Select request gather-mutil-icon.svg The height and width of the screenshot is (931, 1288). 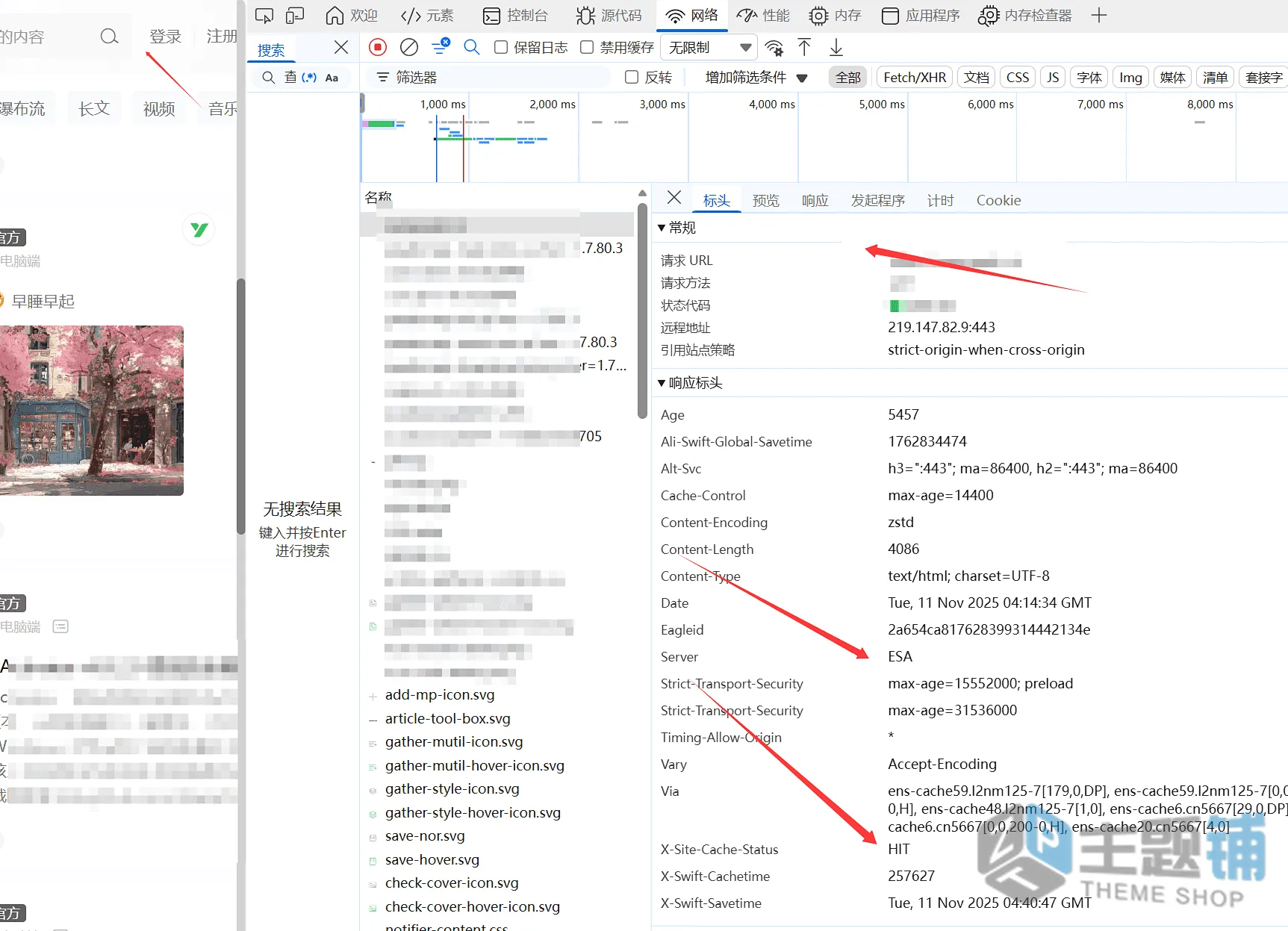[454, 742]
